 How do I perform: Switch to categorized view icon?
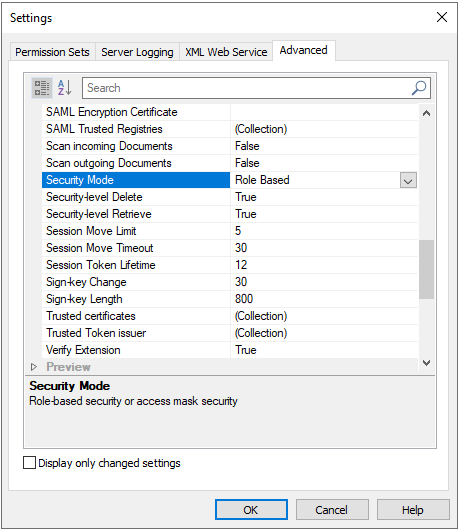(42, 88)
